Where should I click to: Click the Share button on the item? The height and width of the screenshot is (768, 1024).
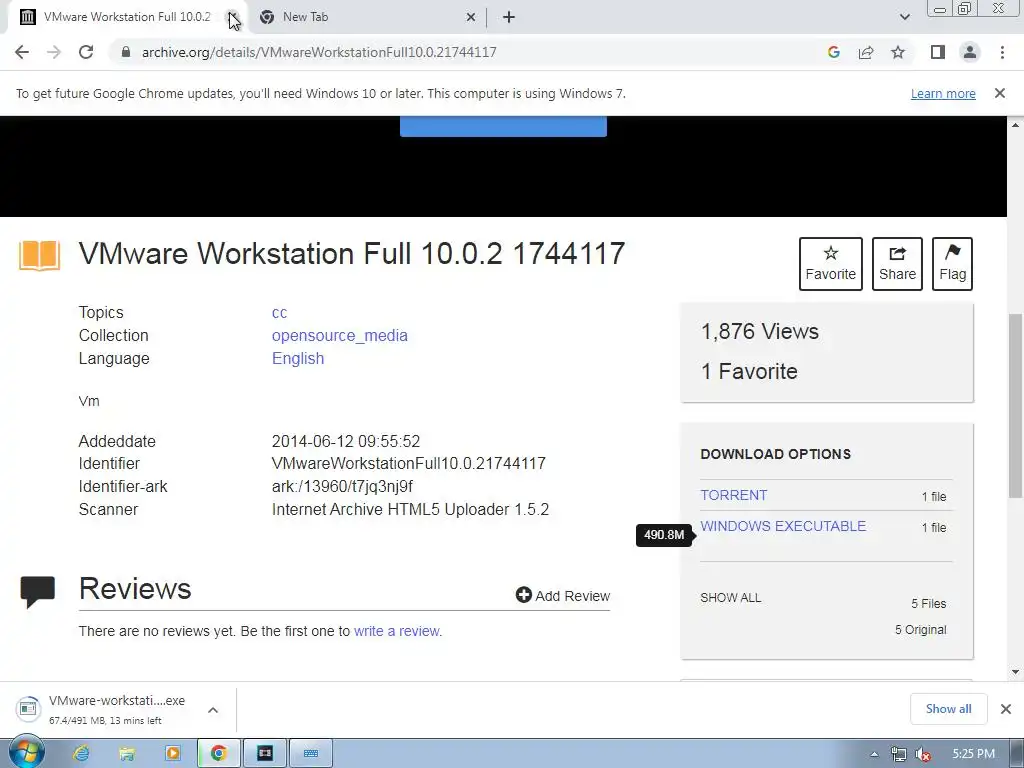[x=897, y=264]
